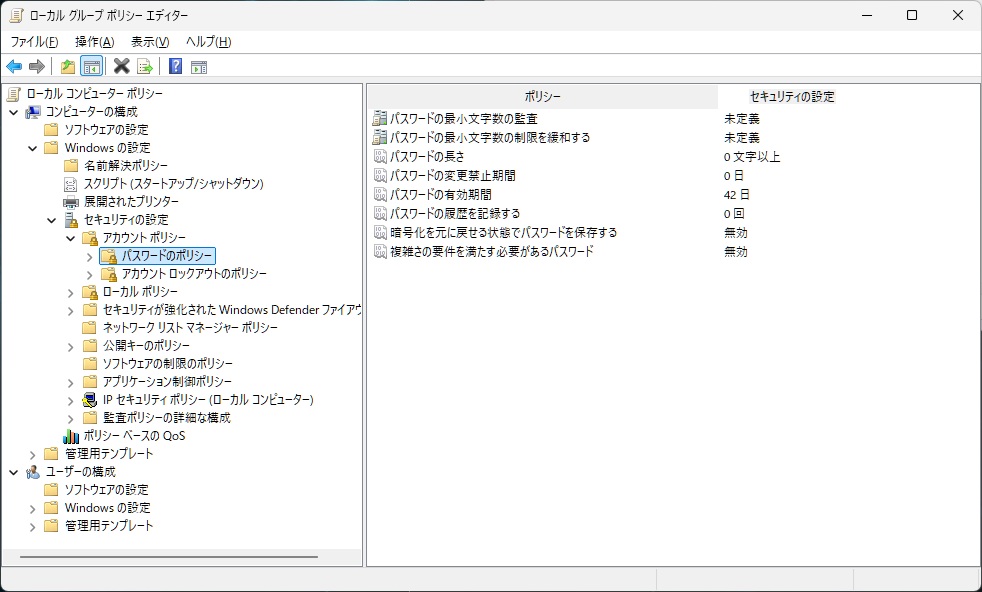Open the ファイル(F) menu

coord(34,42)
